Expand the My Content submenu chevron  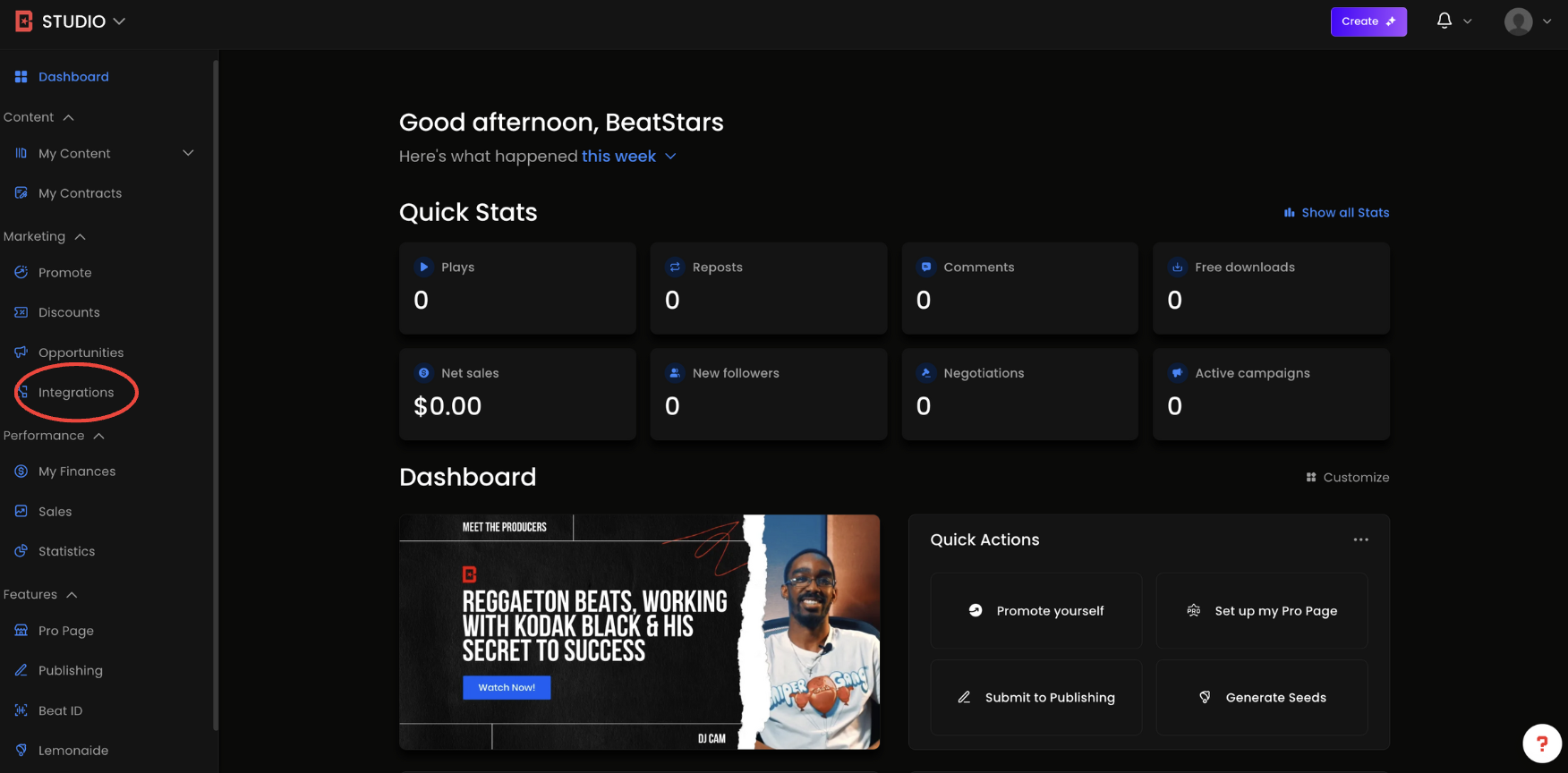pyautogui.click(x=188, y=153)
